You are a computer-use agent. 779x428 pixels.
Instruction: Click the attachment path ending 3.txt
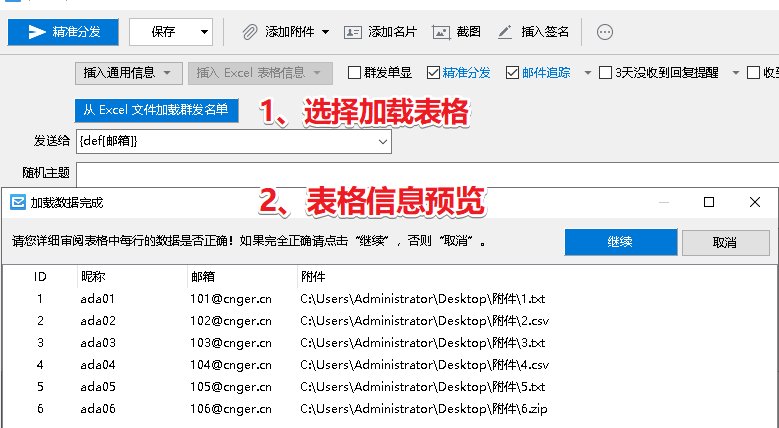422,342
